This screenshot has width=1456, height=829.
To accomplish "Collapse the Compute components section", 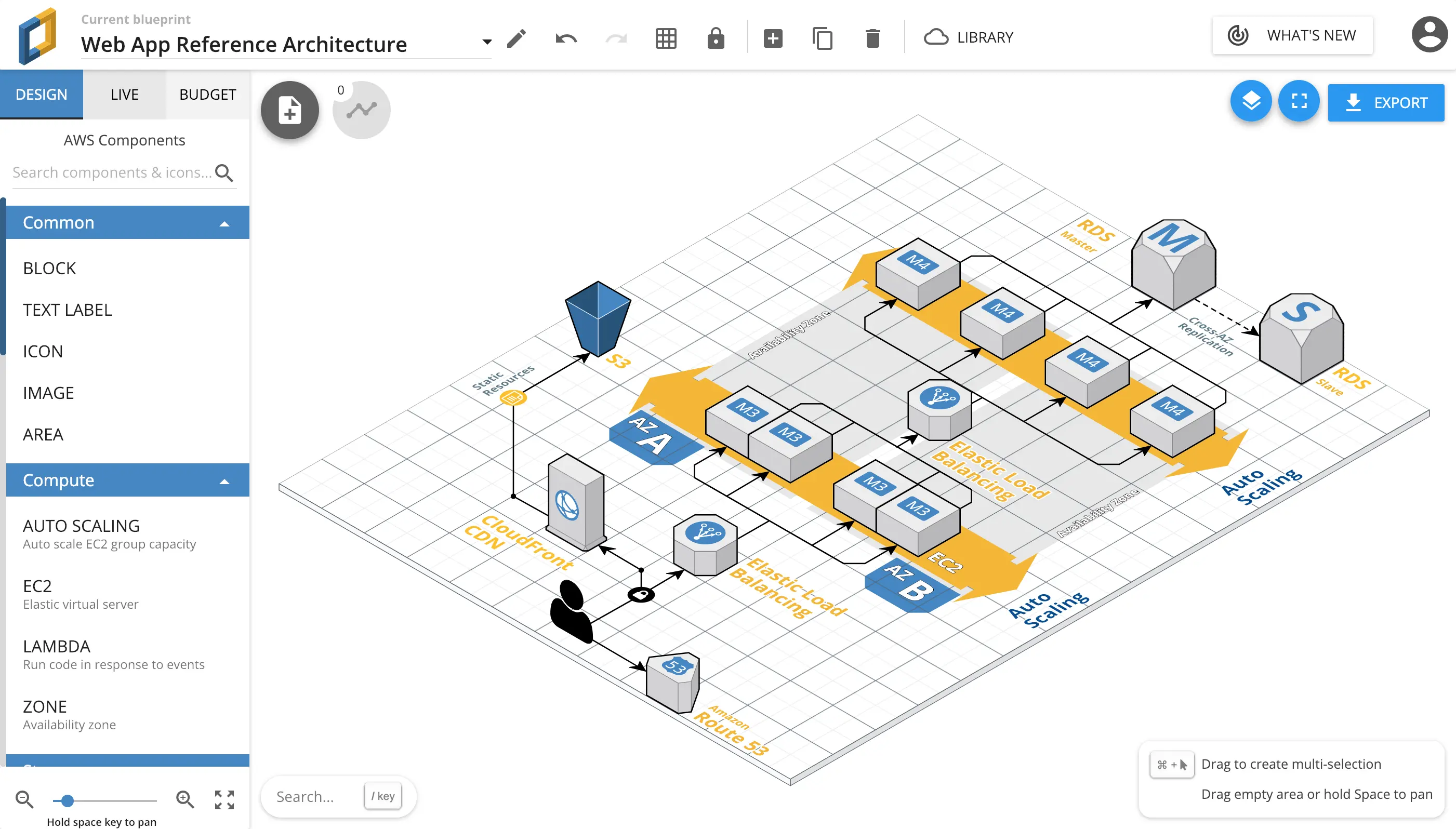I will pyautogui.click(x=224, y=481).
